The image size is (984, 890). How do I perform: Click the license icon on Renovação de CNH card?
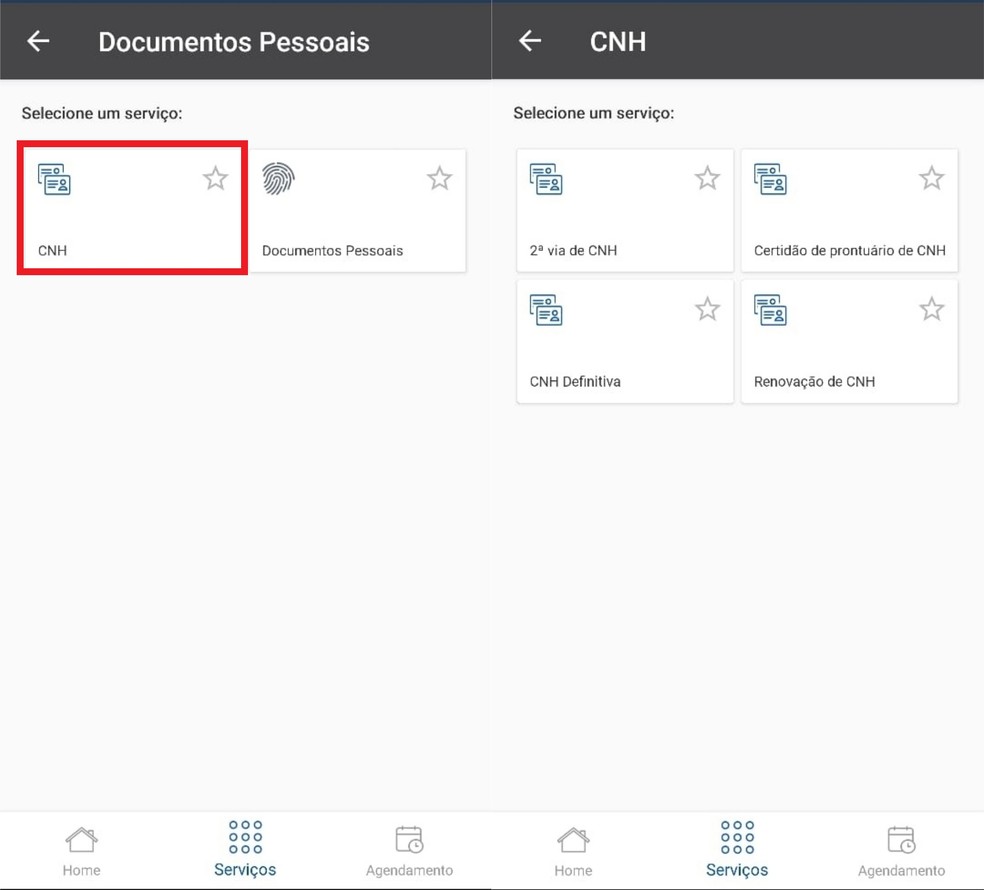pyautogui.click(x=770, y=310)
